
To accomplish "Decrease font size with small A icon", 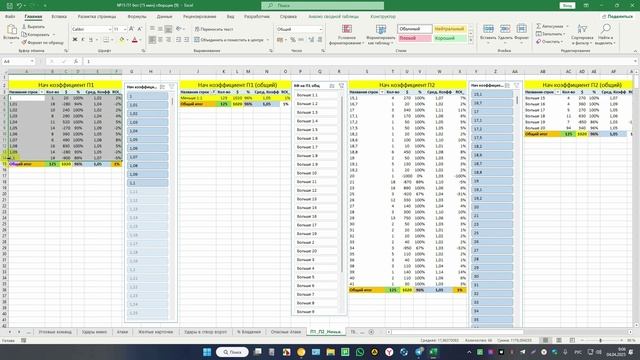I will [x=140, y=29].
